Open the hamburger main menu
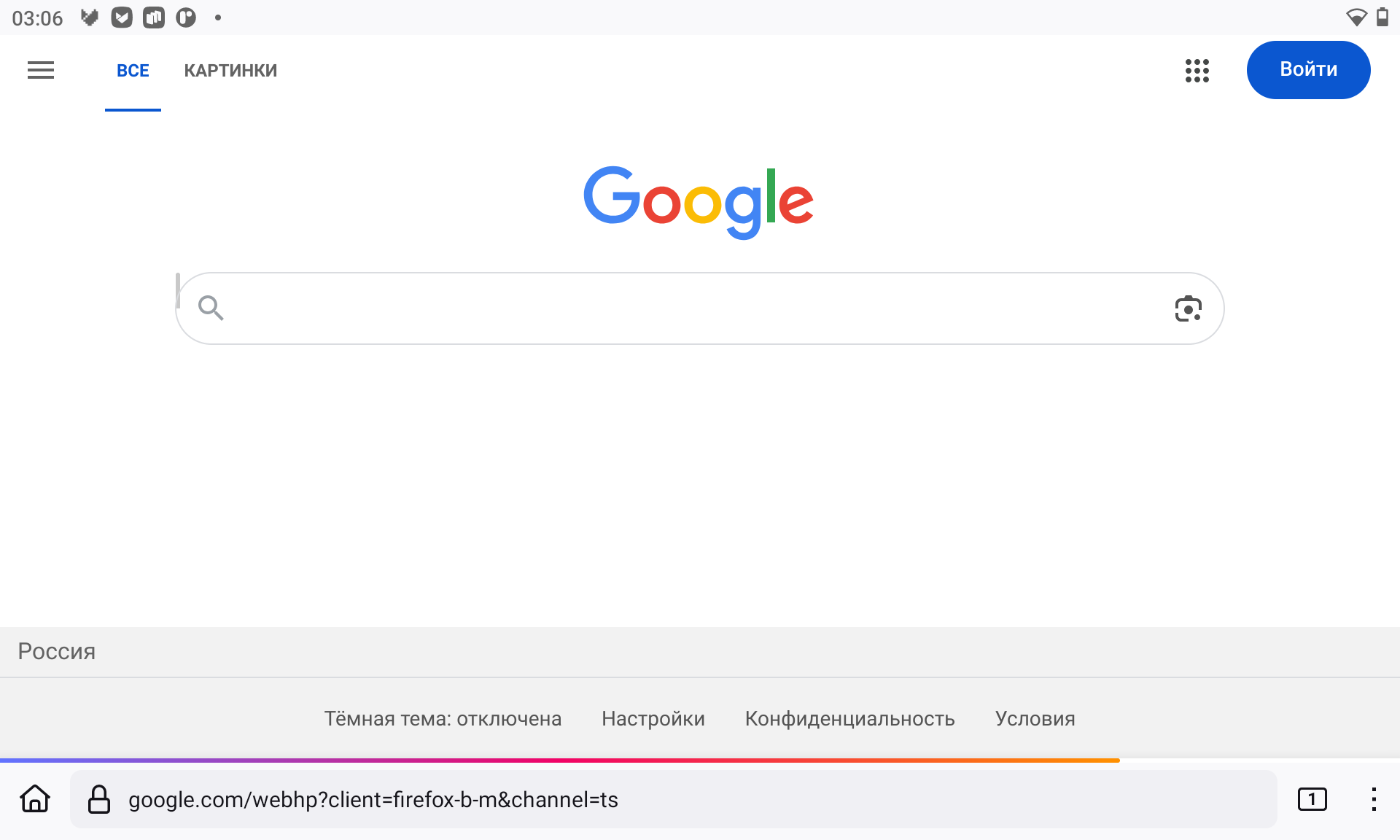This screenshot has height=840, width=1400. pos(41,70)
